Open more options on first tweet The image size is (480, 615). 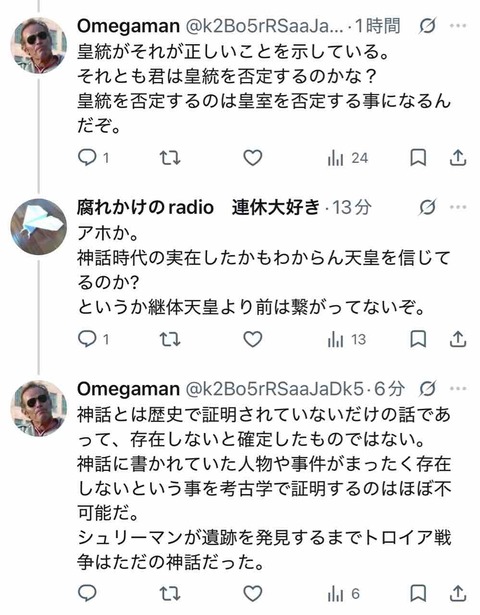coord(458,26)
